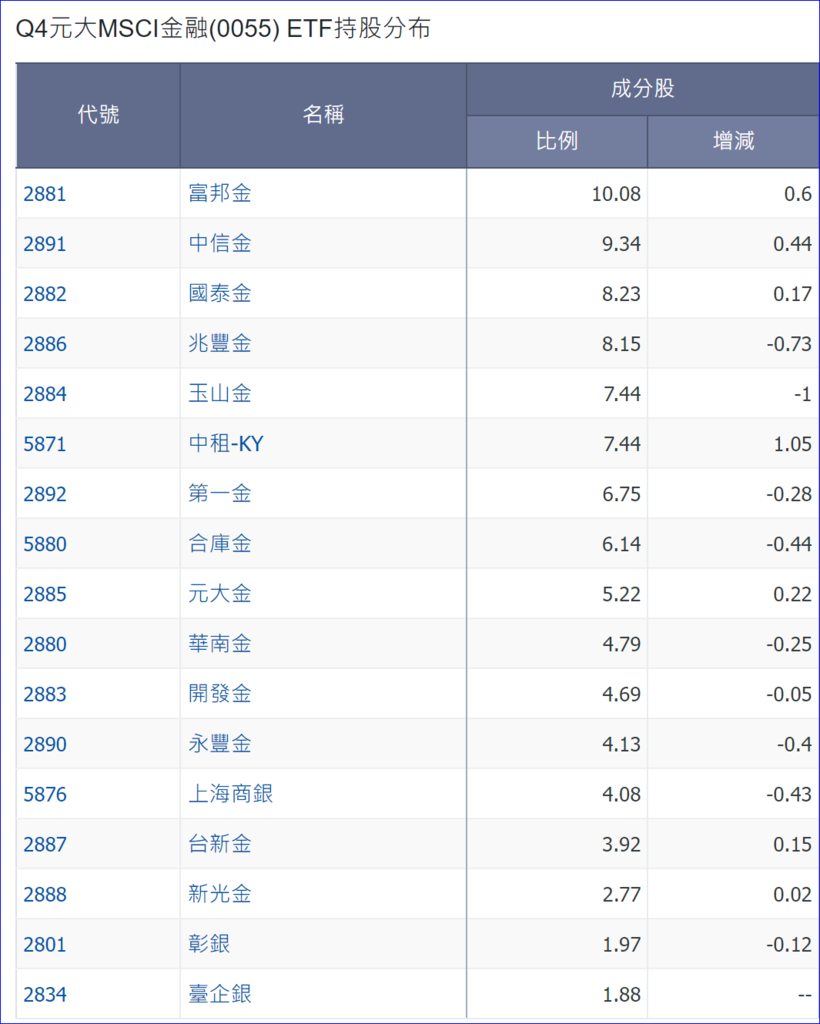Screen dimensions: 820x1024
Task: Click the 5.22 ratio value
Action: tap(622, 594)
